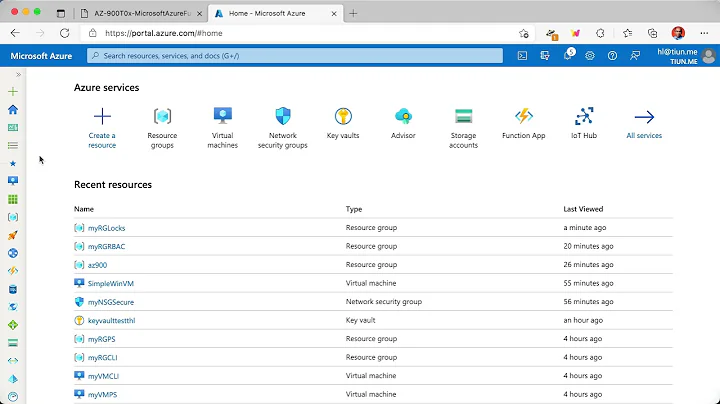This screenshot has height=404, width=720.
Task: Go to All services arrow
Action: coord(644,123)
